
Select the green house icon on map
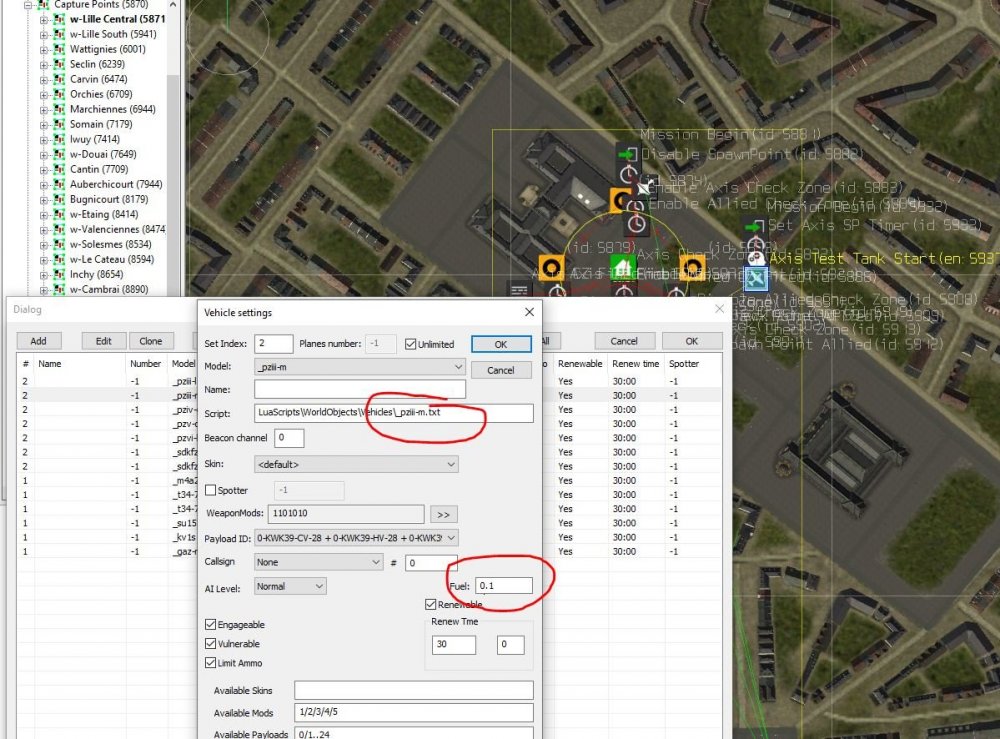[x=623, y=267]
